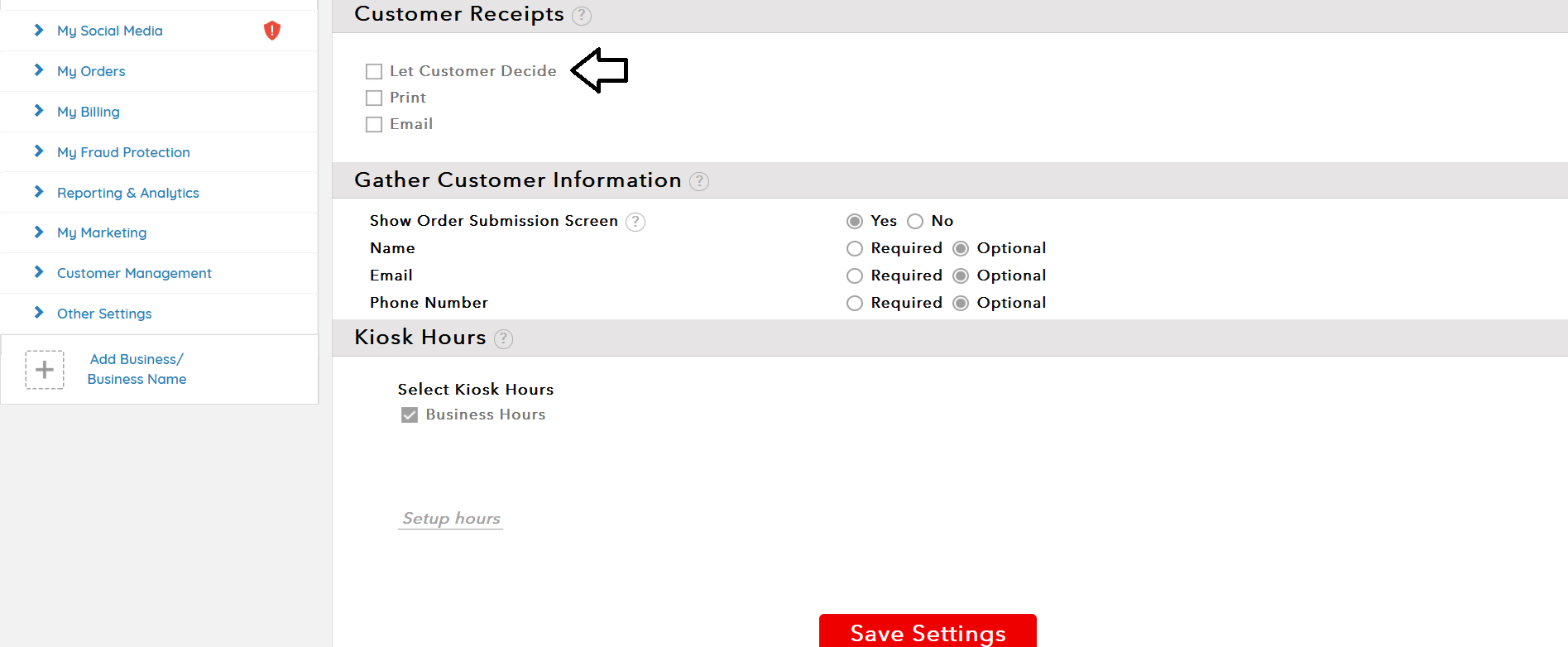Click the Add Business plus icon
The image size is (1568, 647).
(x=45, y=370)
